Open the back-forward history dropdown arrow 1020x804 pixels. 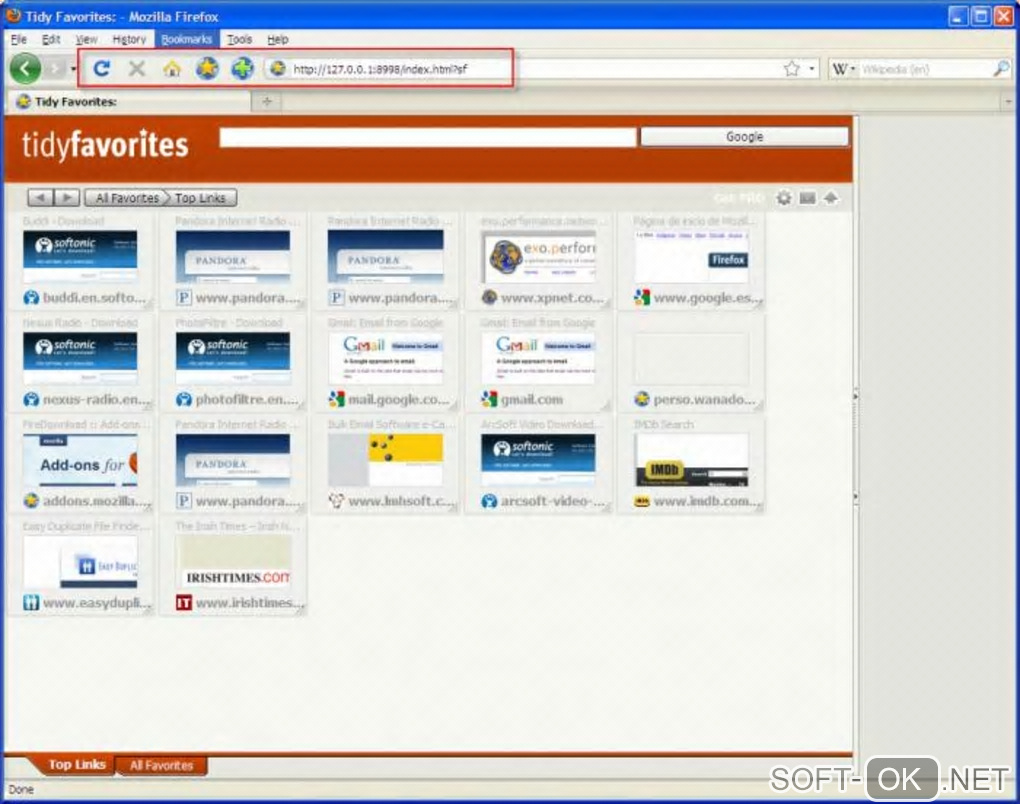[74, 68]
